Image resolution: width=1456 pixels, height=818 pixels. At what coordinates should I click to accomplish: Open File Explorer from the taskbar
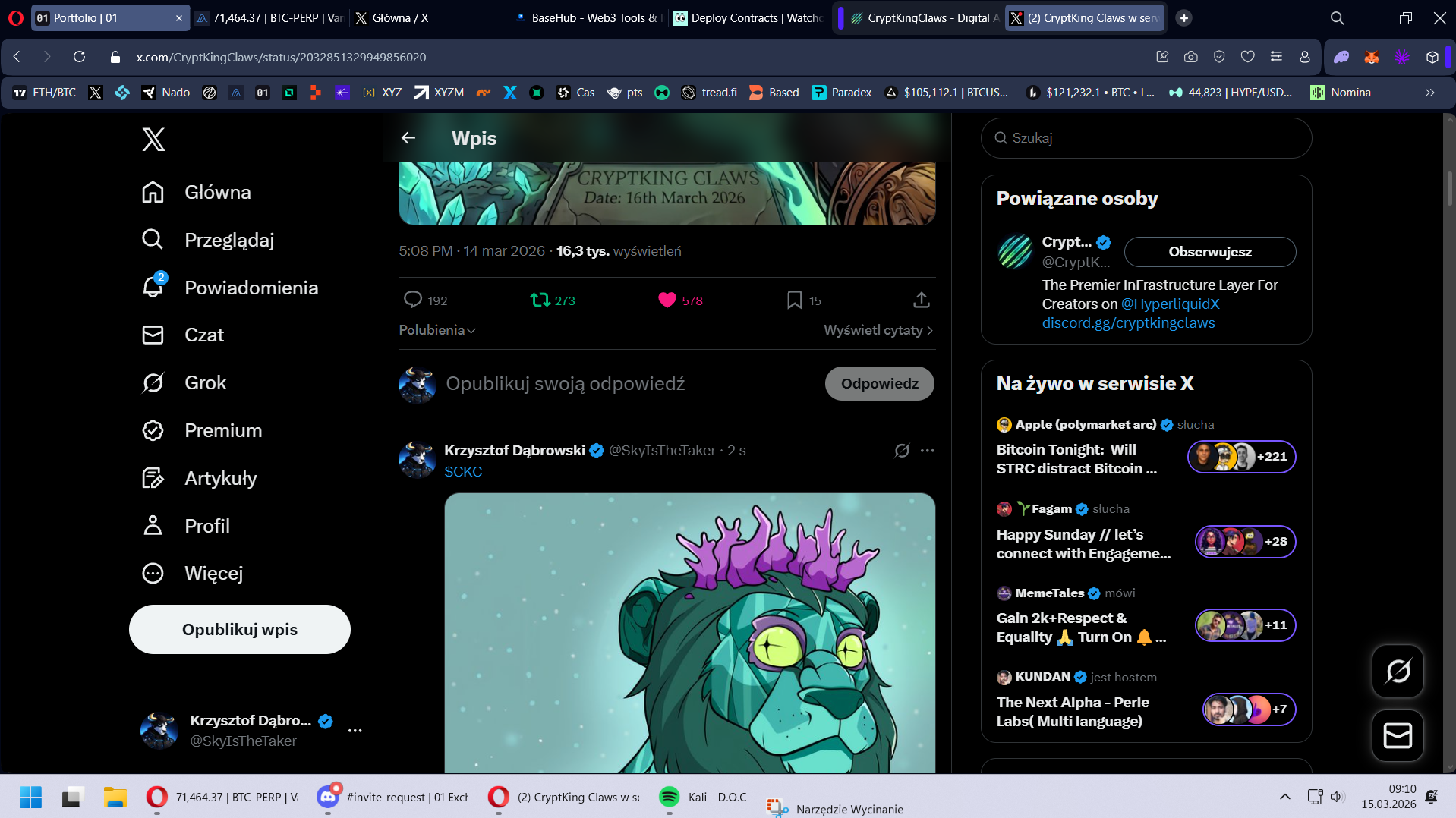pyautogui.click(x=115, y=798)
